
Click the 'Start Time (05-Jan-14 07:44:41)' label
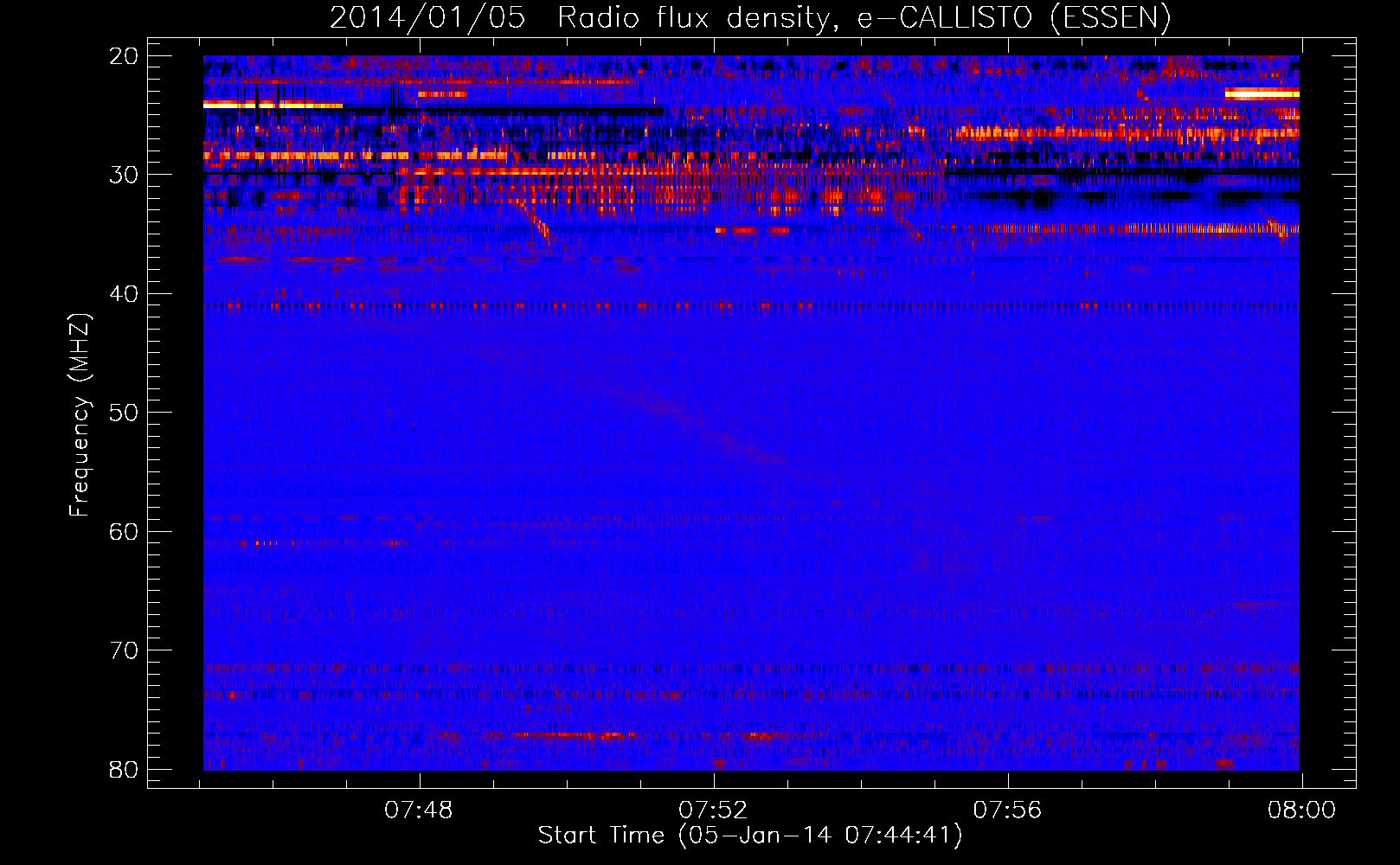(749, 836)
